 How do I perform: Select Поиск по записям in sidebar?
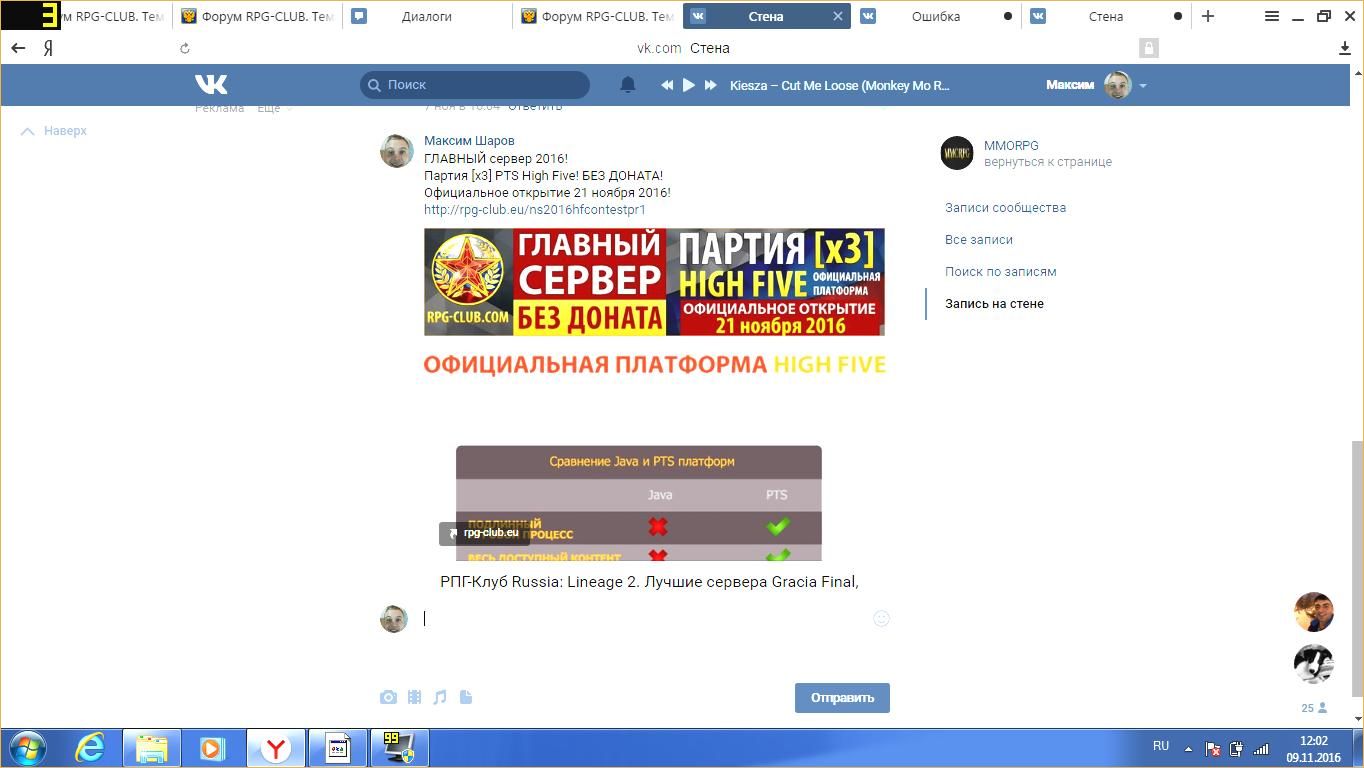coord(1001,272)
